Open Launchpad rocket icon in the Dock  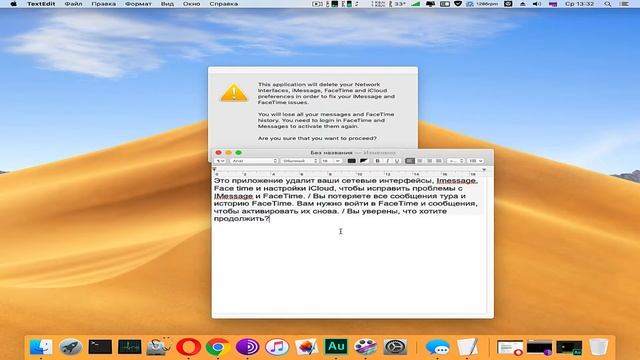(x=71, y=347)
